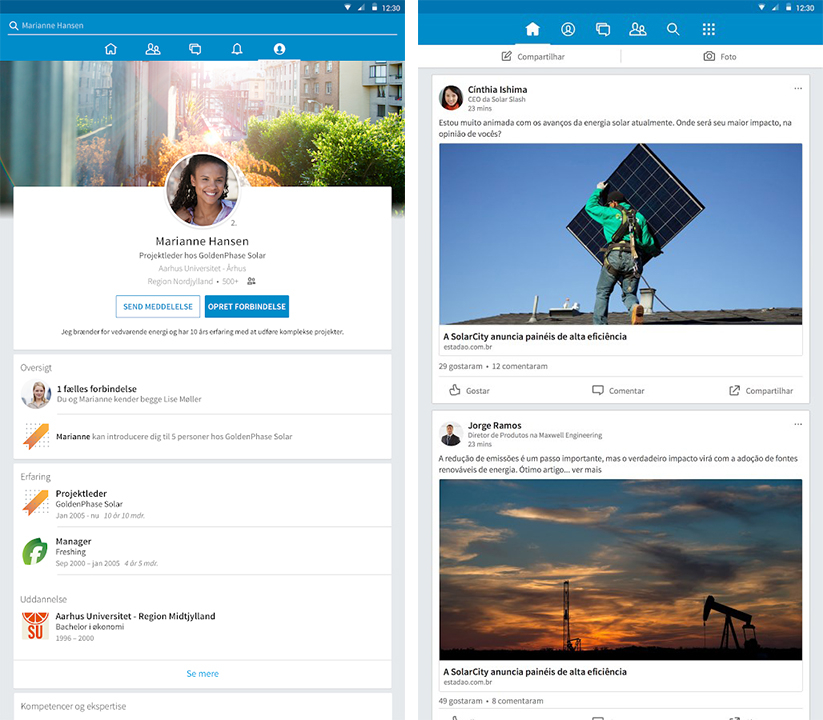Viewport: 823px width, 720px height.
Task: Click the Marianne Hansen search field
Action: tap(202, 25)
